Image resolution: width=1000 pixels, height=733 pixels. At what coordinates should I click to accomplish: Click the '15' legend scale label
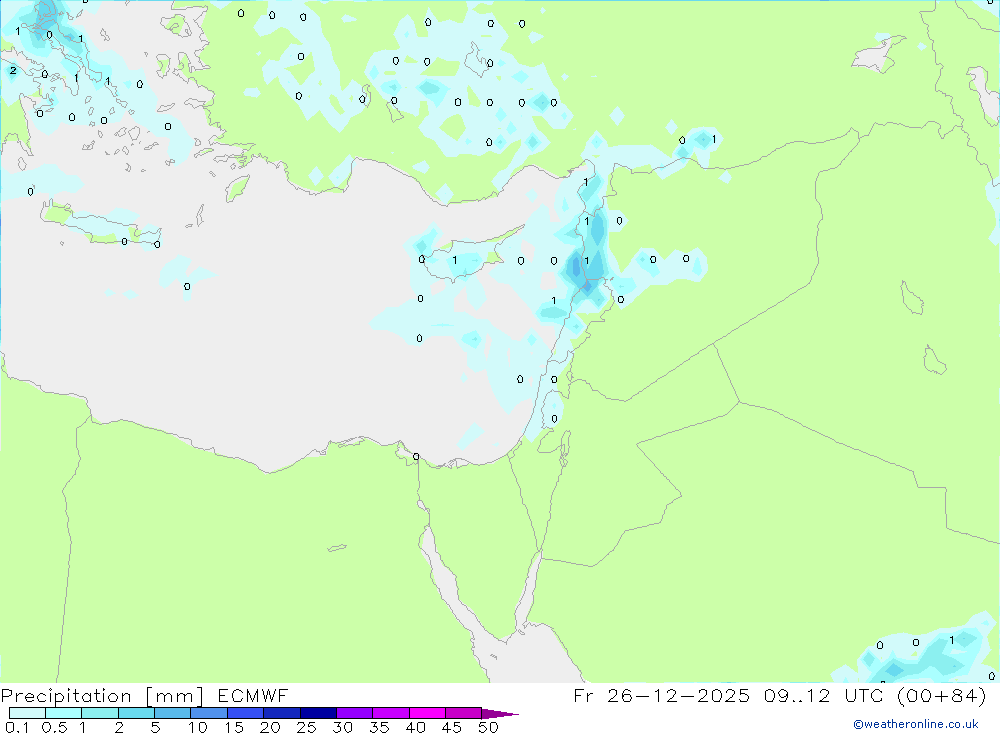tap(234, 727)
